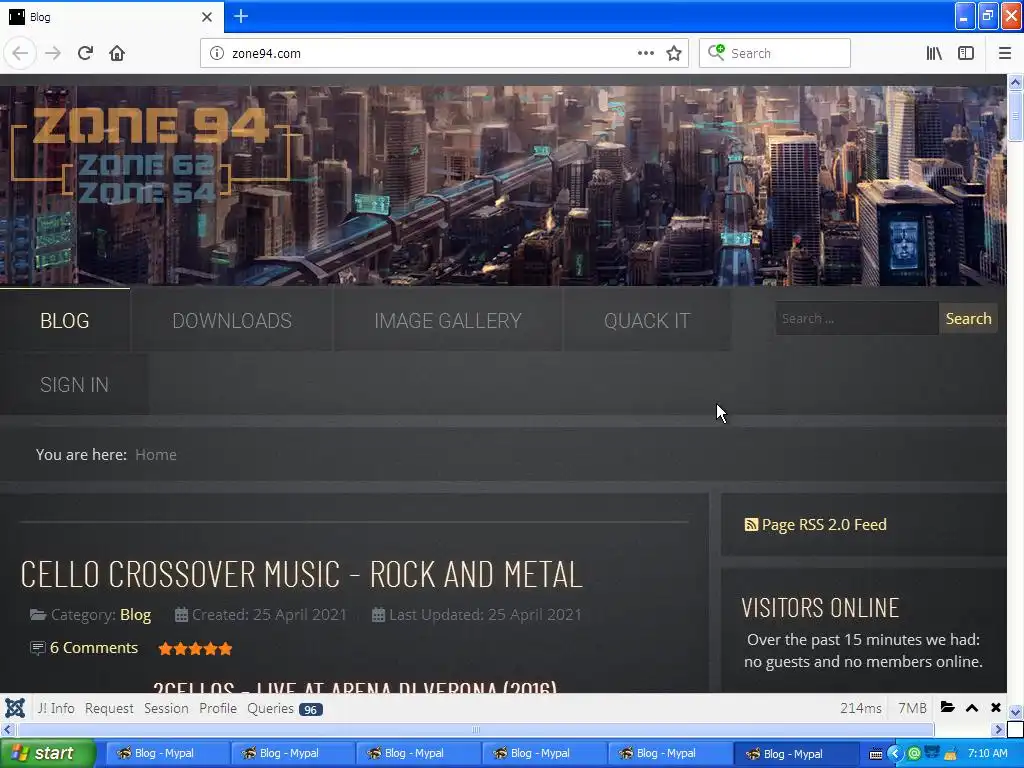Click the Last Updated: 25 April 2021 text
This screenshot has height=768, width=1024.
coord(485,615)
